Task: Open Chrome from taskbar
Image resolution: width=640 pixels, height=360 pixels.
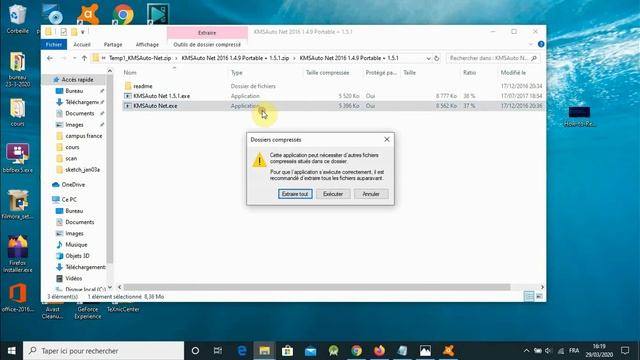Action: click(356, 351)
